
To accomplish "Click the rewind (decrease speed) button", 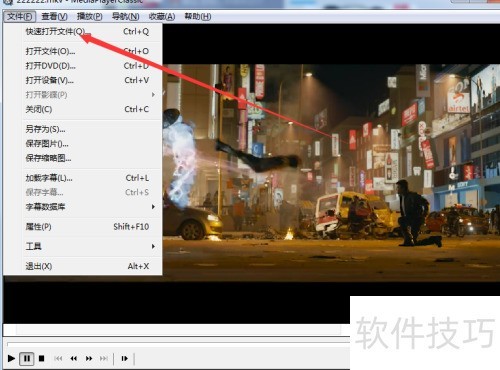I will (x=74, y=359).
